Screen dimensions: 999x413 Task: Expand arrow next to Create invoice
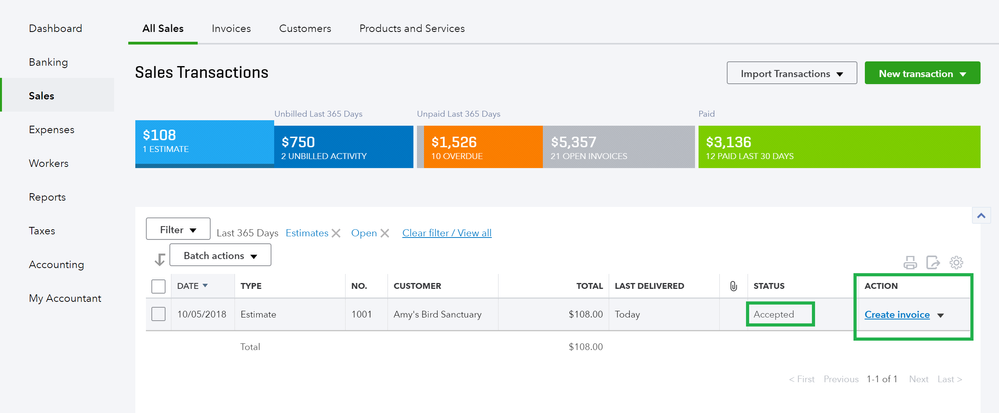point(940,315)
